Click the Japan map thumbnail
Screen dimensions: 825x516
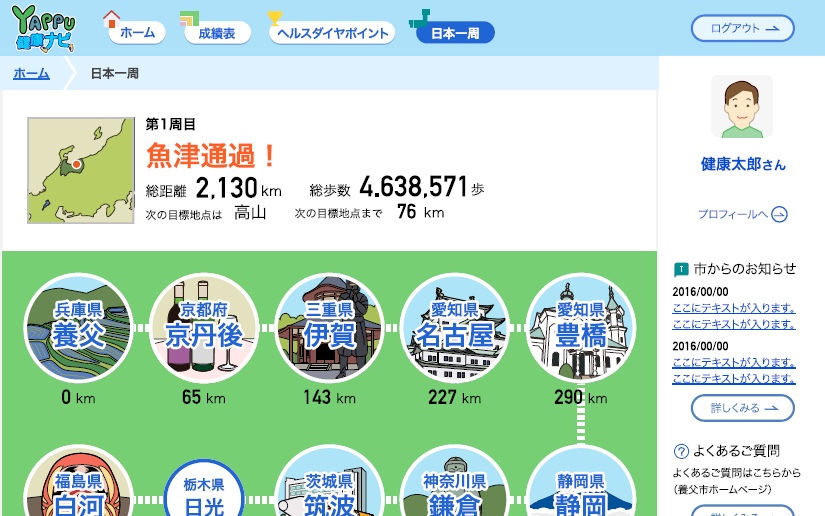coord(81,170)
